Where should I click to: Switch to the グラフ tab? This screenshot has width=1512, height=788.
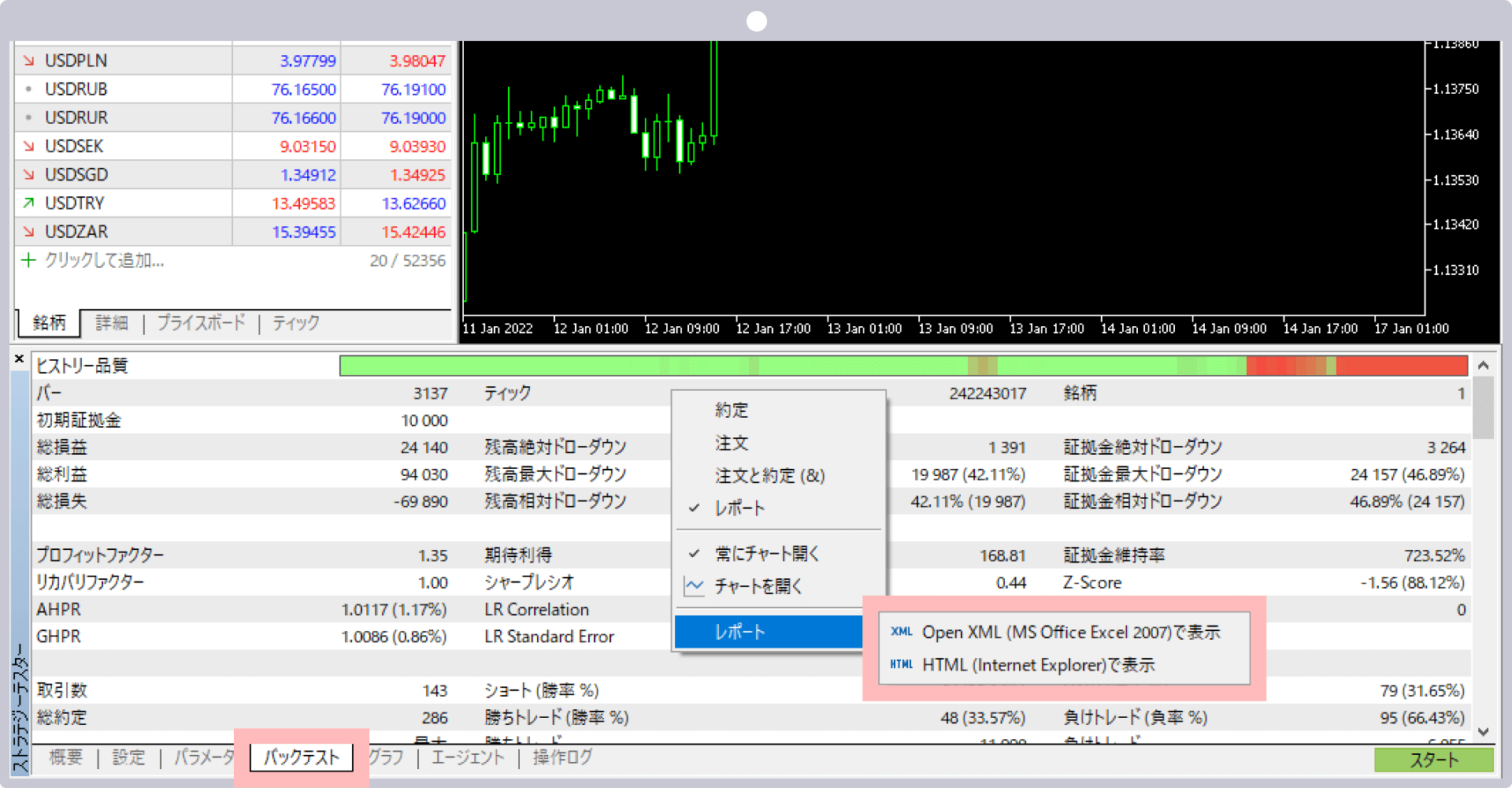[x=386, y=757]
